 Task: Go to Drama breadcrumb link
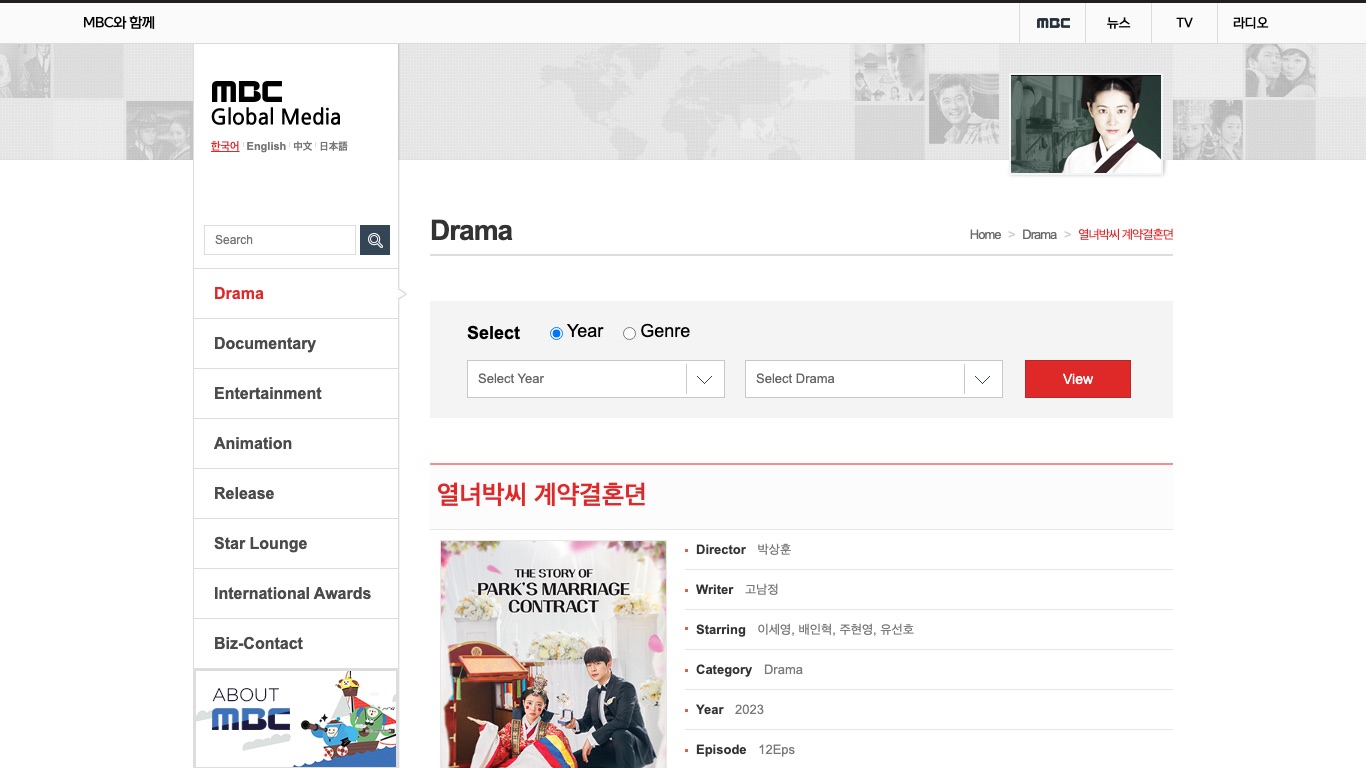[1039, 234]
